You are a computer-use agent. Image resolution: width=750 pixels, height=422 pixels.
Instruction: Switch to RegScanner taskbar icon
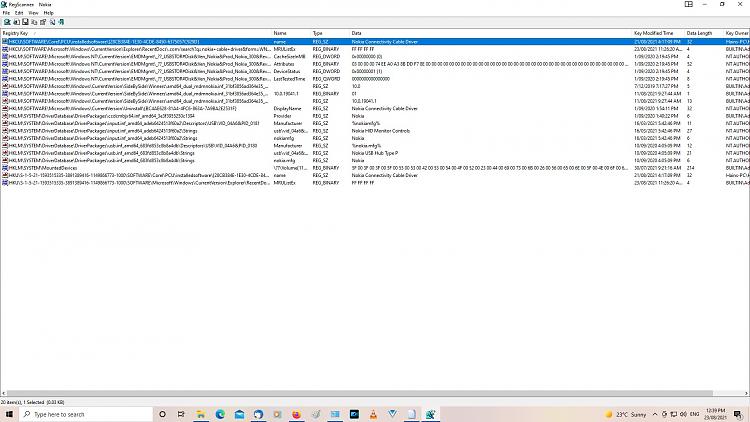click(x=430, y=414)
